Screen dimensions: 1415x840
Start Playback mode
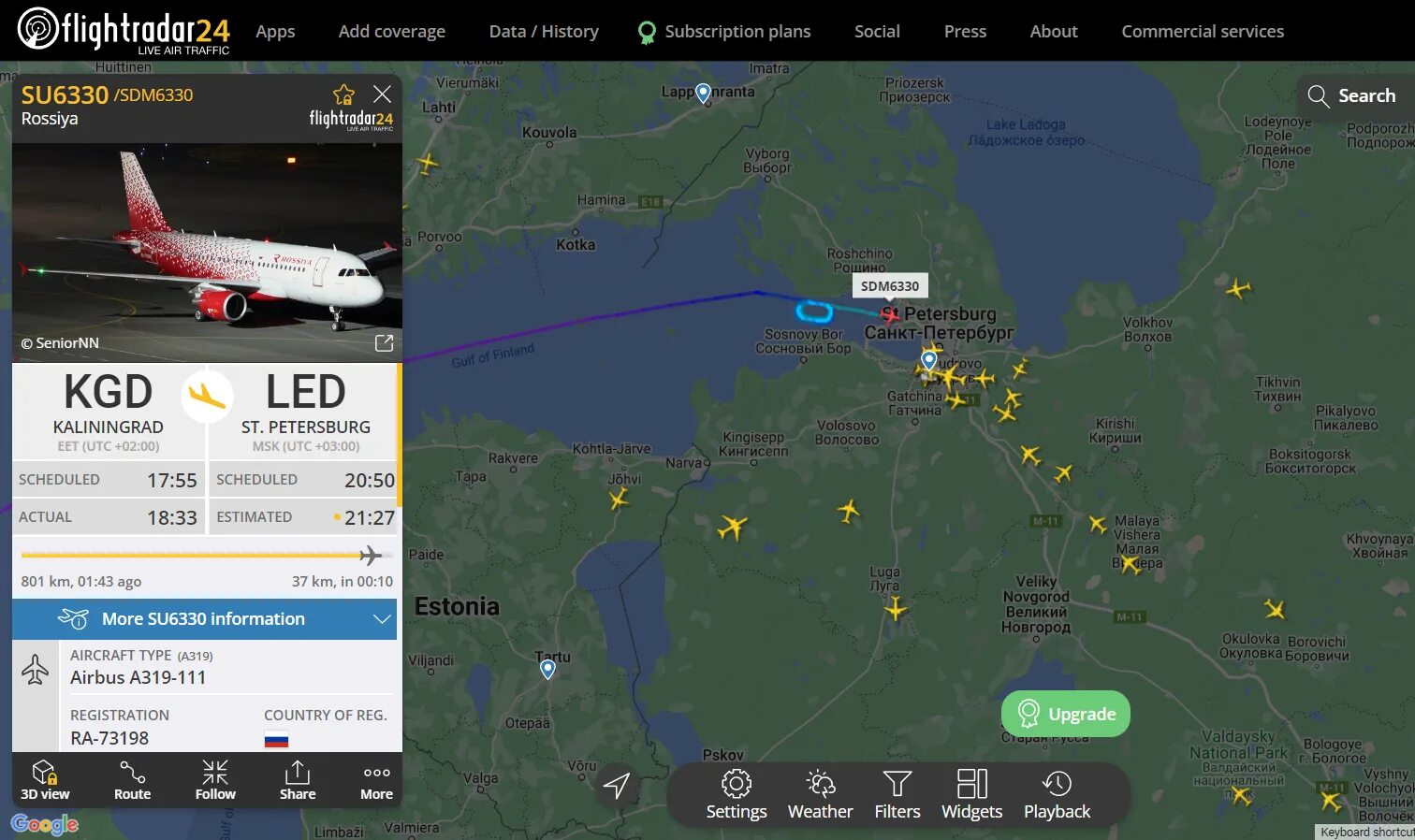point(1057,795)
